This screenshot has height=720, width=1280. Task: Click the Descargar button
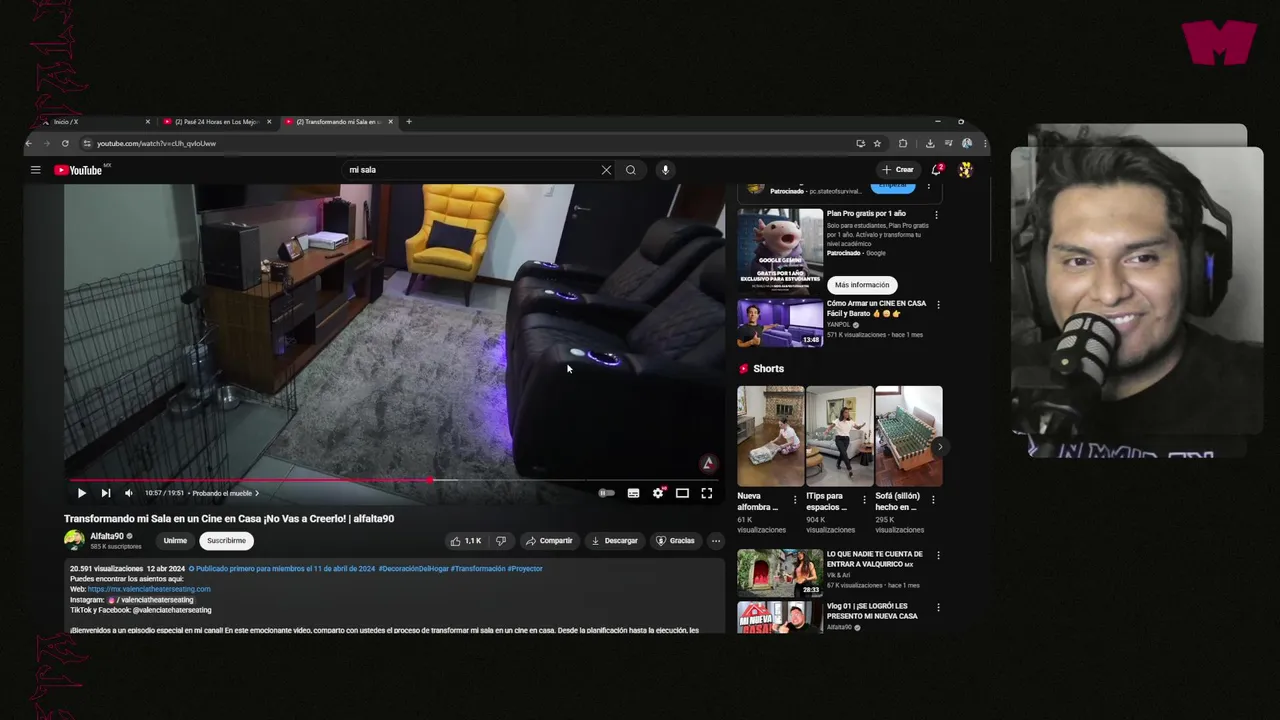(615, 541)
